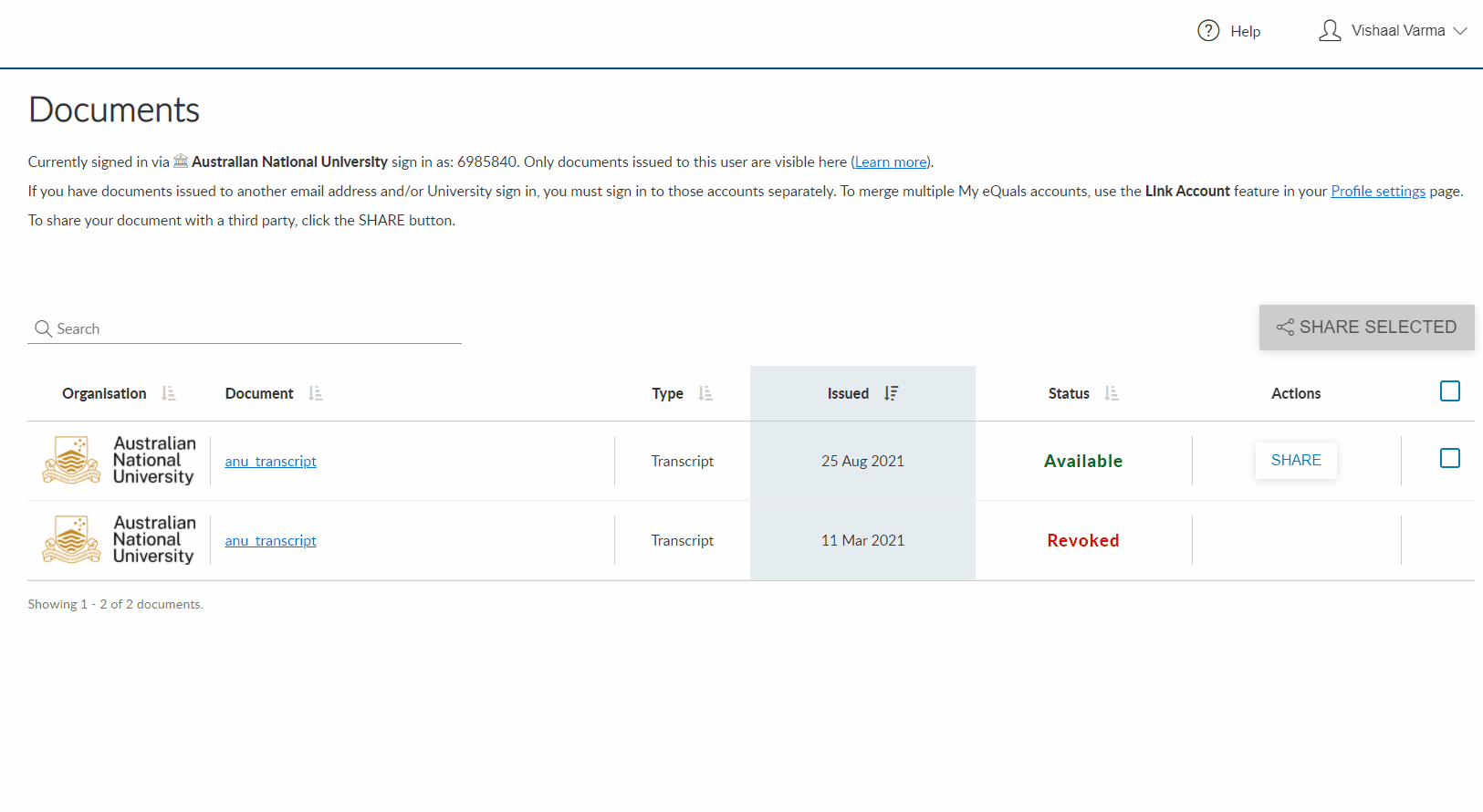Click the SHARE button for available transcript
1483x812 pixels.
[1296, 461]
